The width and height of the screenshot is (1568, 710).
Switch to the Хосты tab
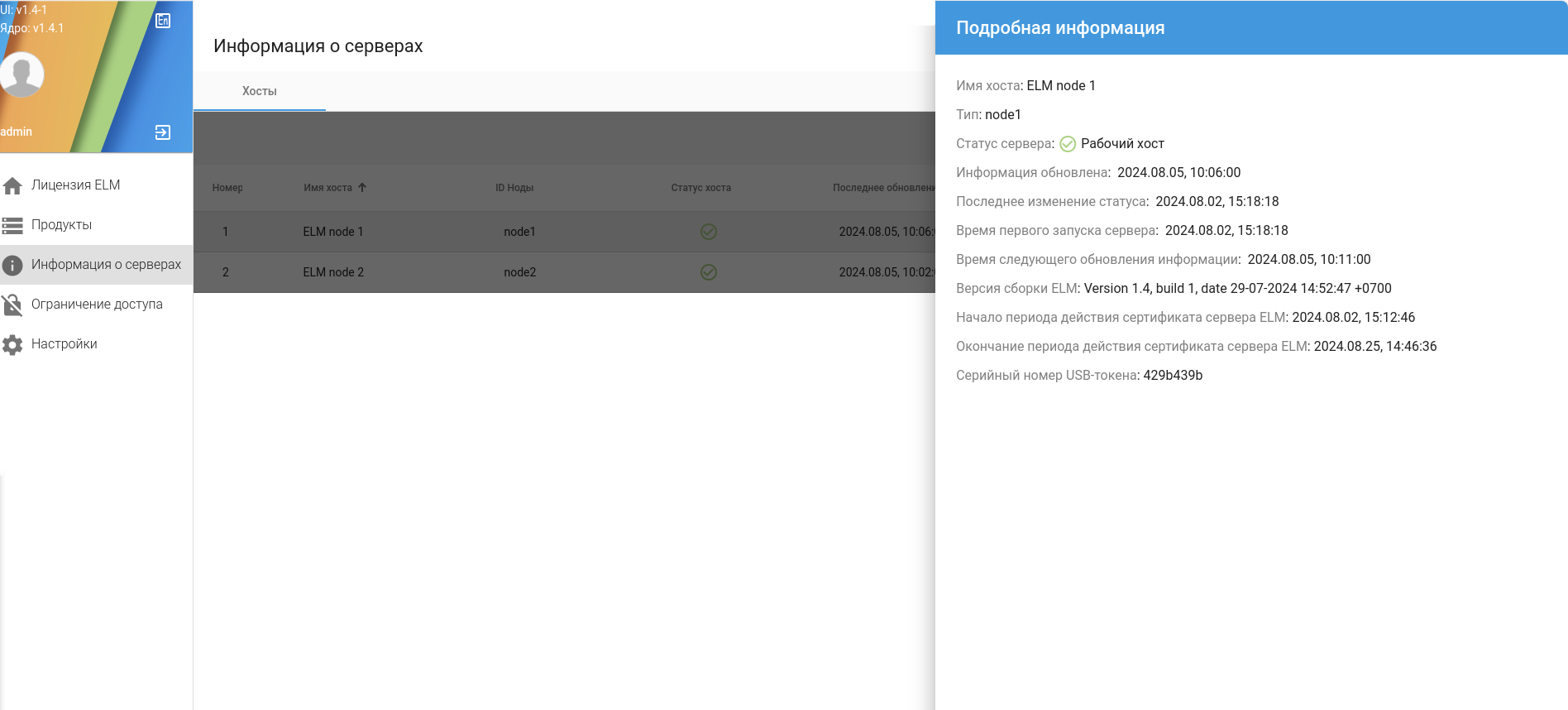(x=260, y=91)
